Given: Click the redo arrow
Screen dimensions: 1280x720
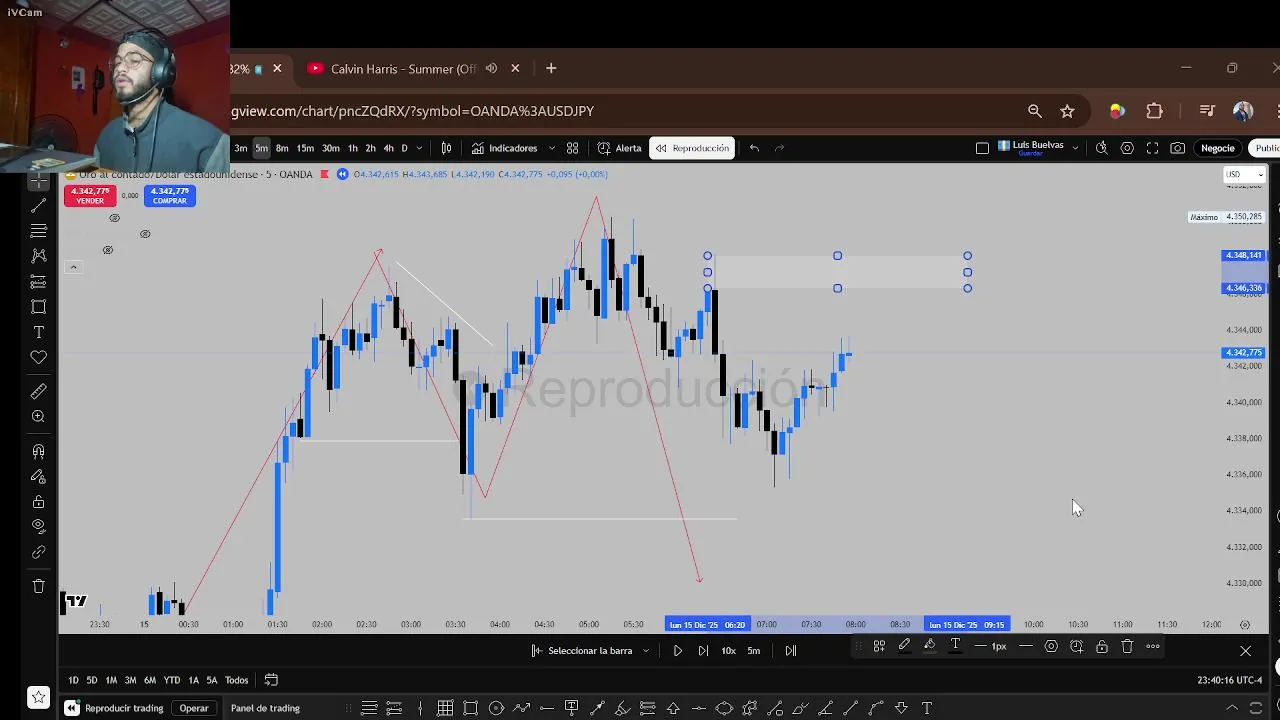Looking at the screenshot, I should (779, 148).
